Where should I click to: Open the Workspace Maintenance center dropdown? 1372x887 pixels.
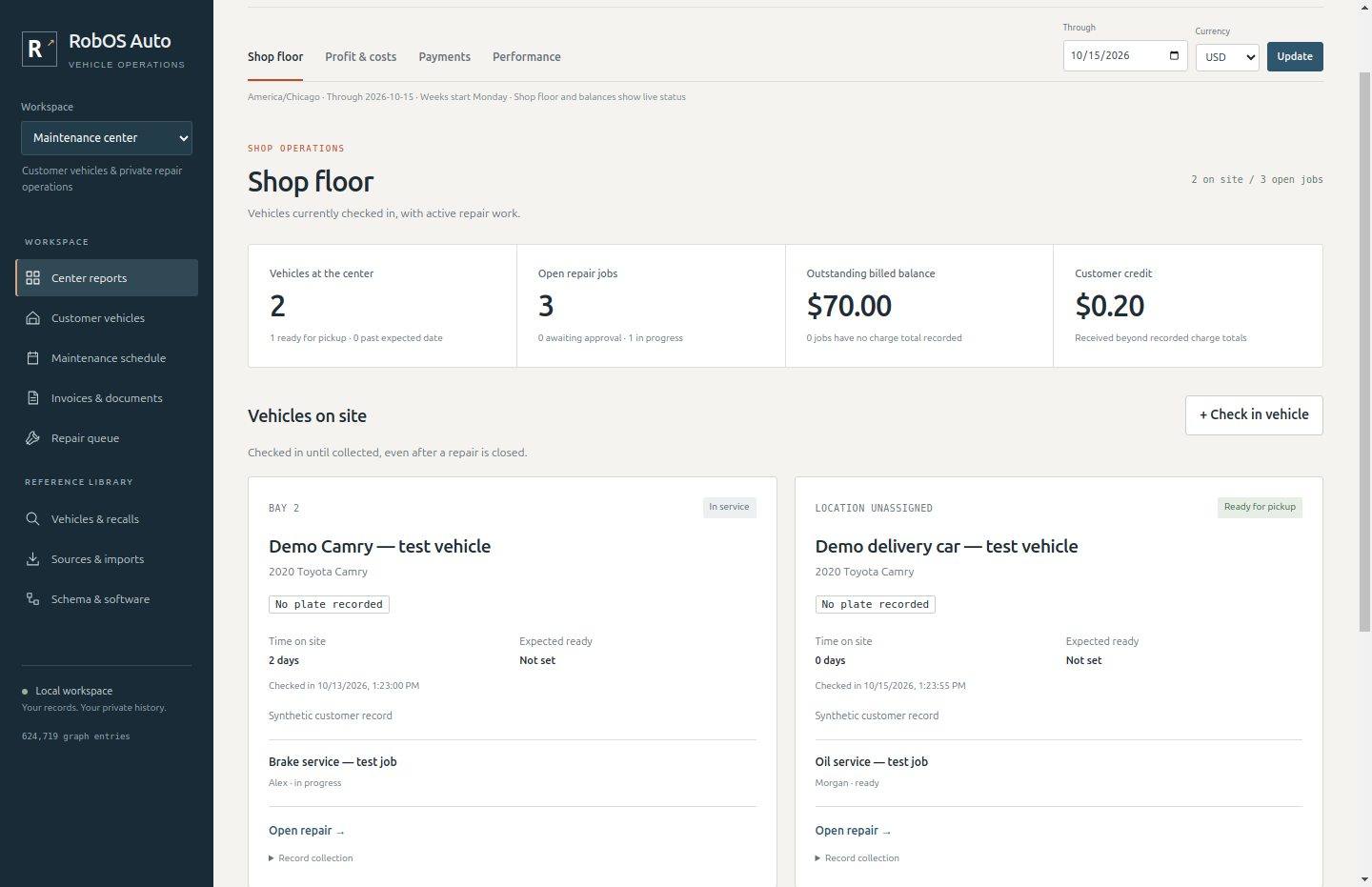point(107,138)
